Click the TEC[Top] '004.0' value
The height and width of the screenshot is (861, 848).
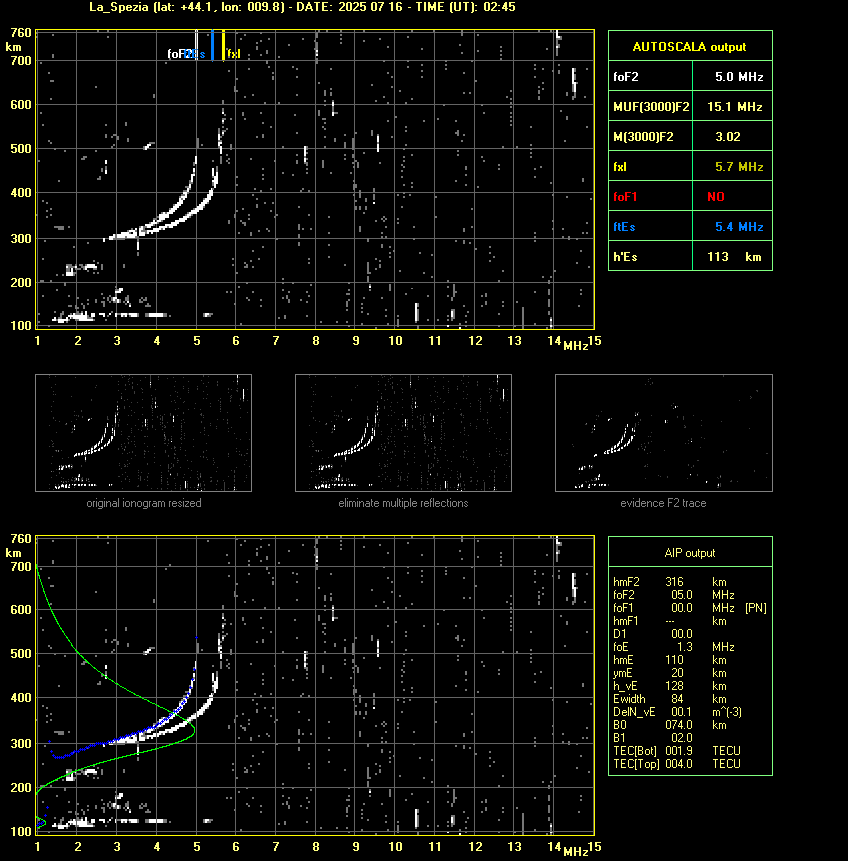(679, 764)
